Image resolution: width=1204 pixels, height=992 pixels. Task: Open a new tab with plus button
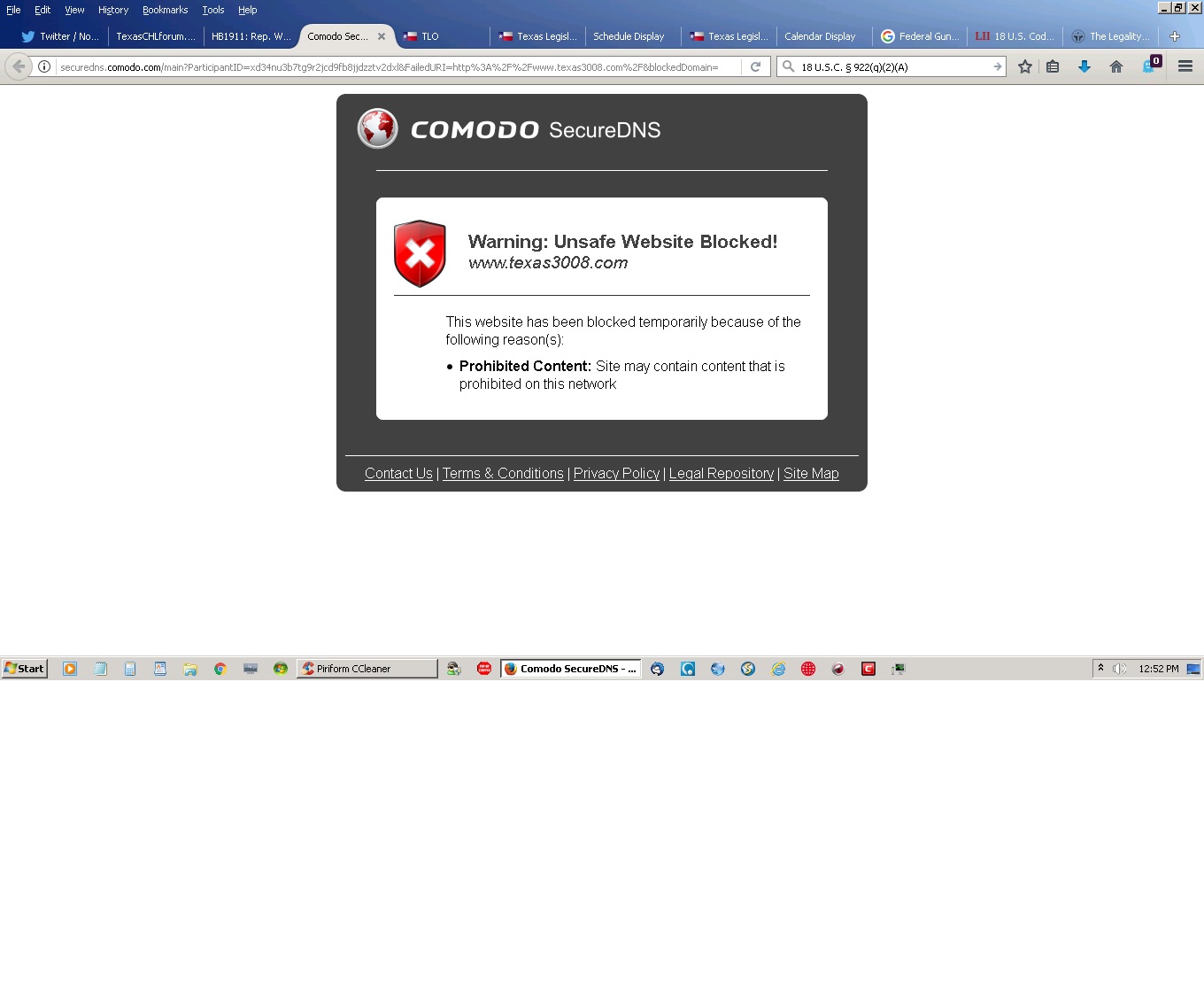(x=1174, y=36)
